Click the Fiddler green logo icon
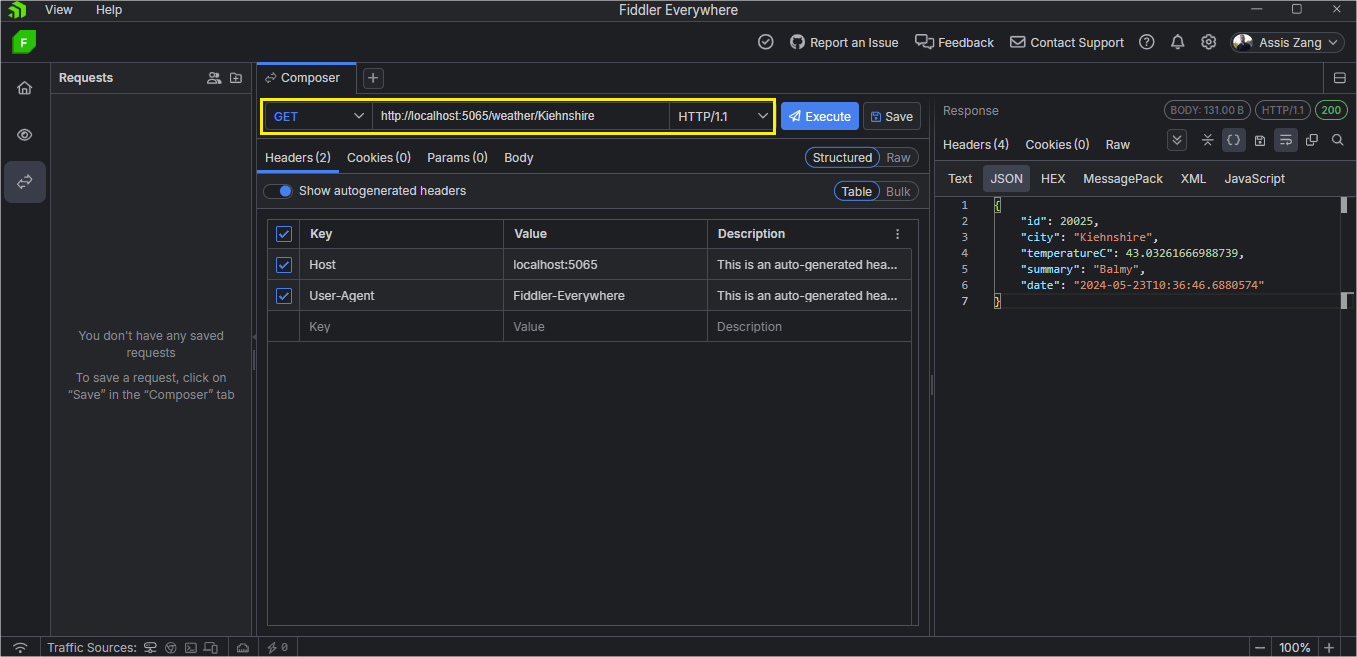Screen dimensions: 1357x657 point(24,42)
